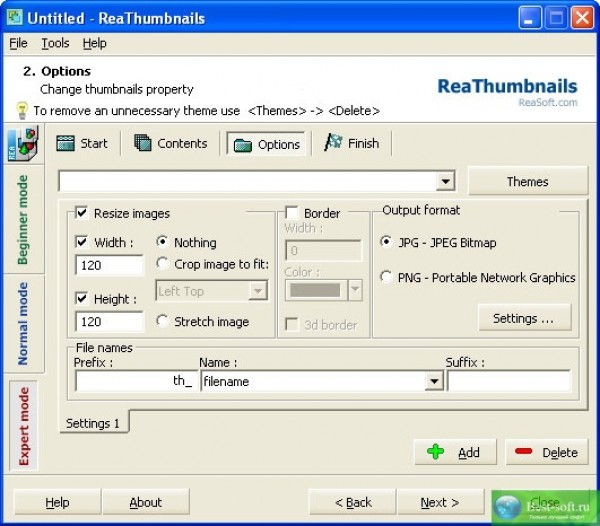The height and width of the screenshot is (526, 600).
Task: Go to the Start step
Action: coord(82,143)
